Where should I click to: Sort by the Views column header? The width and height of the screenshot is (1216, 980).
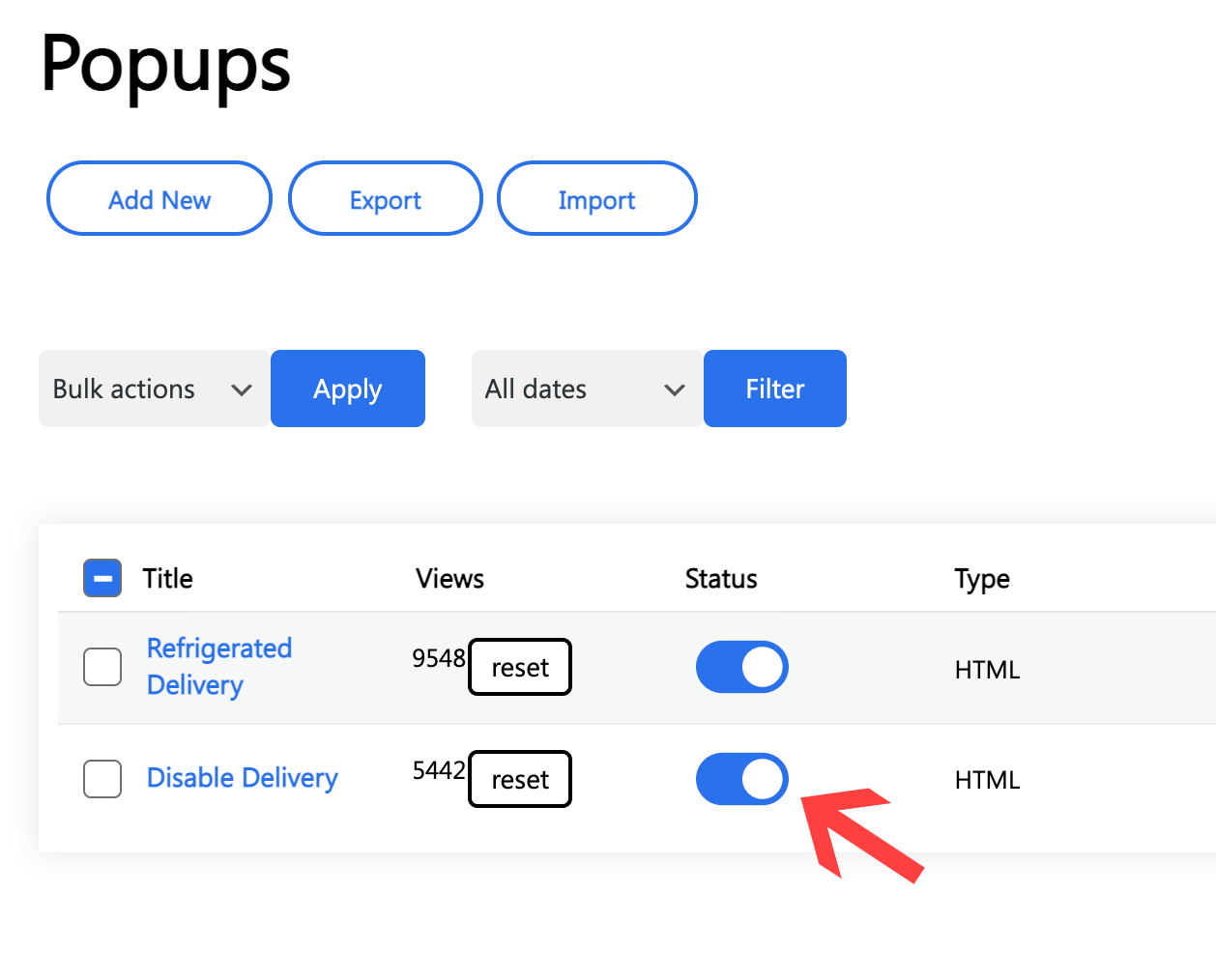pos(449,579)
